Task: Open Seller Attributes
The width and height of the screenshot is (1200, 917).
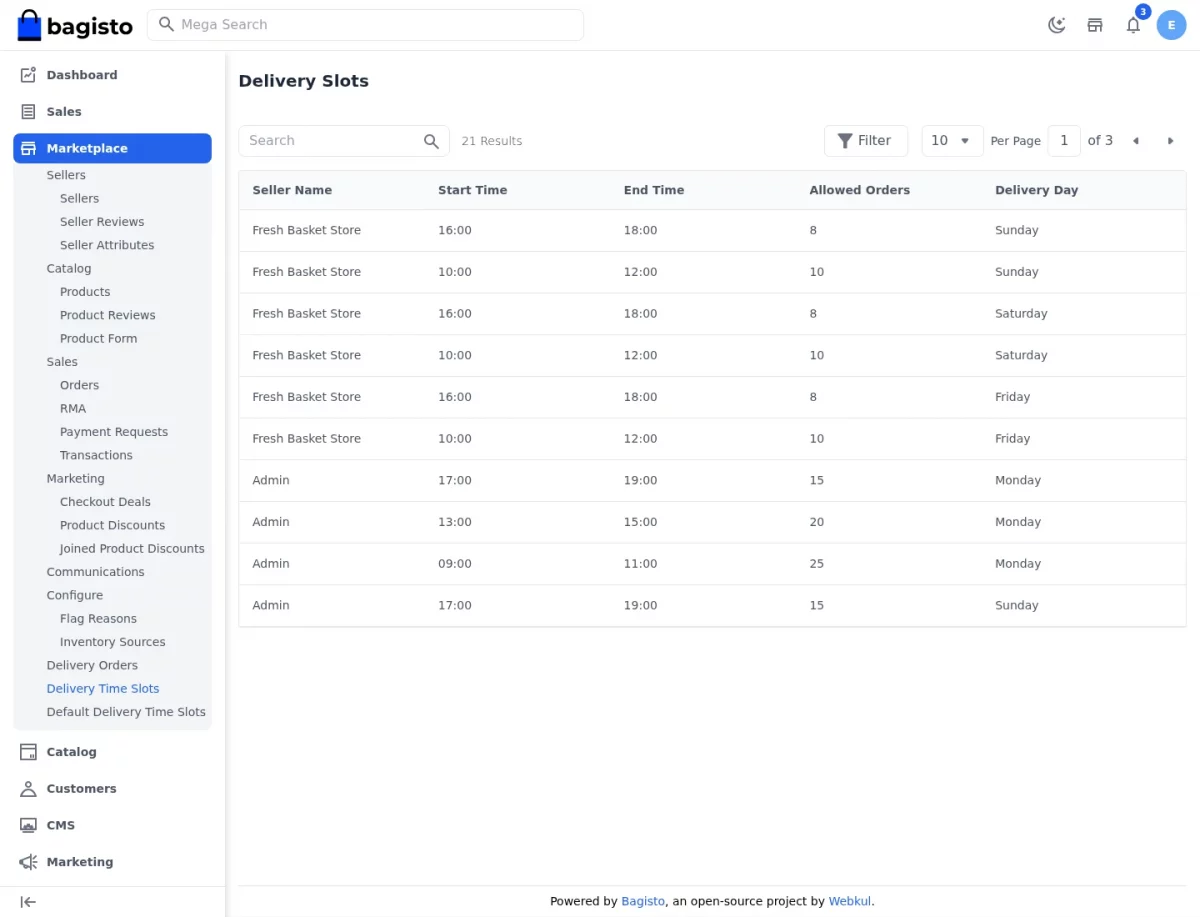Action: [x=107, y=245]
